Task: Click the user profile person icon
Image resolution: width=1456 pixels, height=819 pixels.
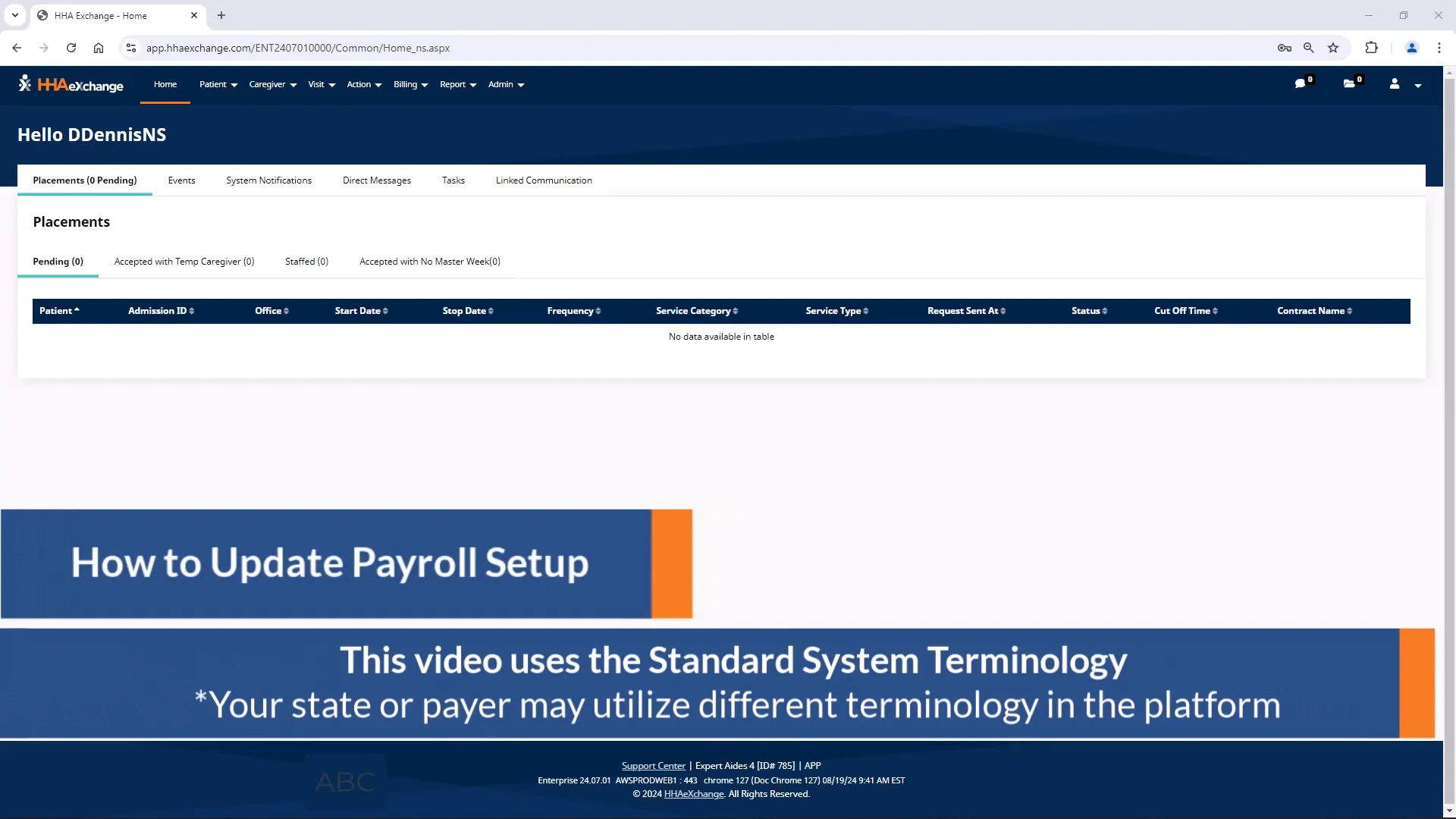Action: 1395,84
